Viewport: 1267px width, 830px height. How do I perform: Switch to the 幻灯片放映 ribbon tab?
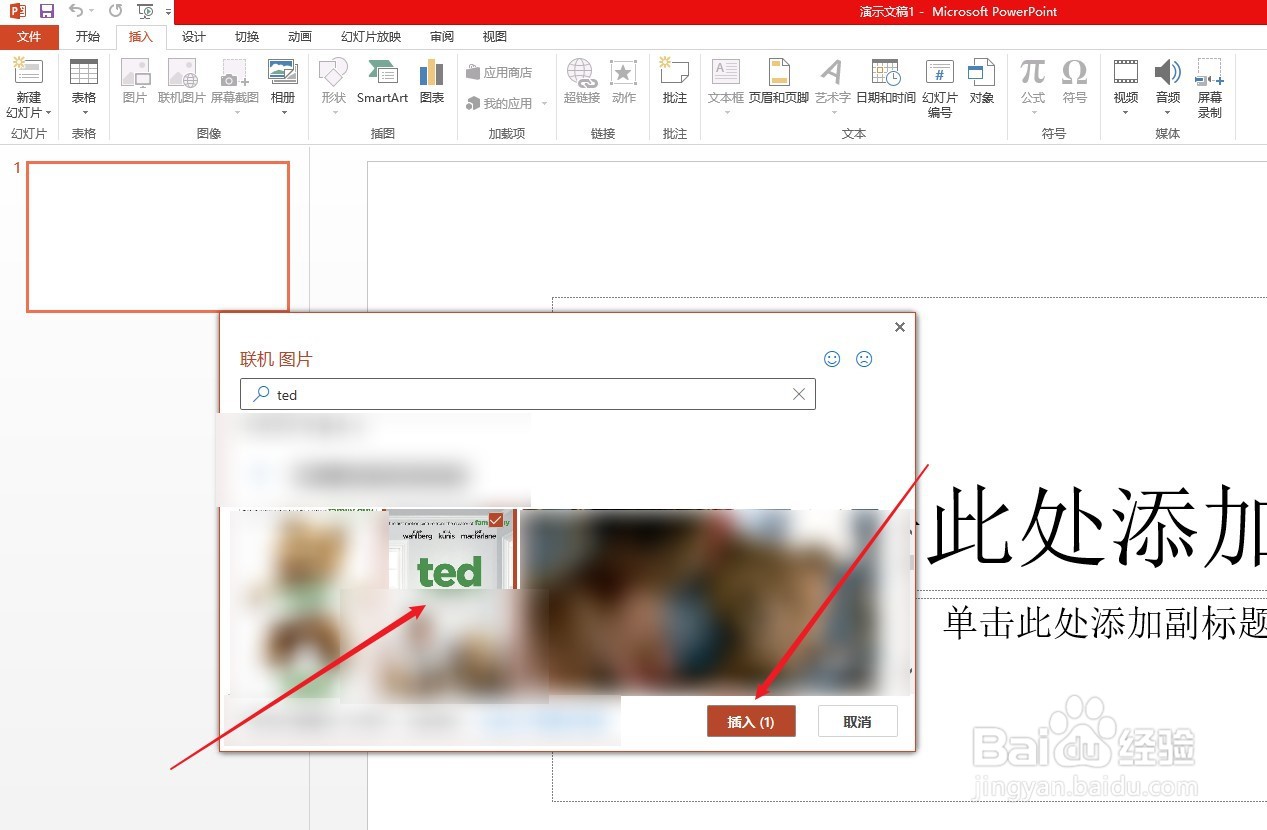(x=371, y=37)
